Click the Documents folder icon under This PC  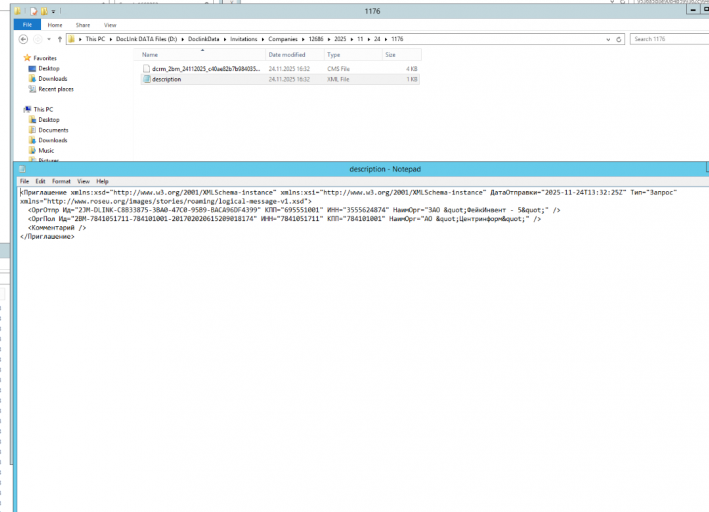coord(32,130)
